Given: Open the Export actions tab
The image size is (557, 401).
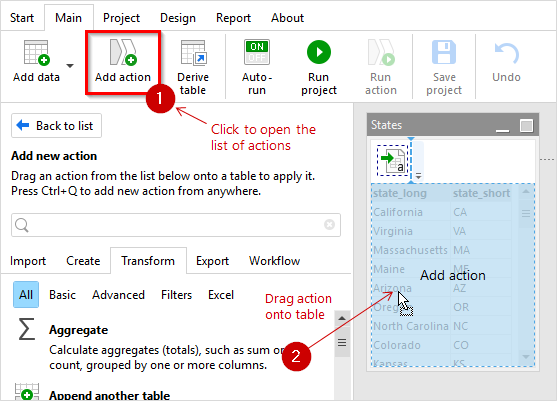Looking at the screenshot, I should [212, 261].
